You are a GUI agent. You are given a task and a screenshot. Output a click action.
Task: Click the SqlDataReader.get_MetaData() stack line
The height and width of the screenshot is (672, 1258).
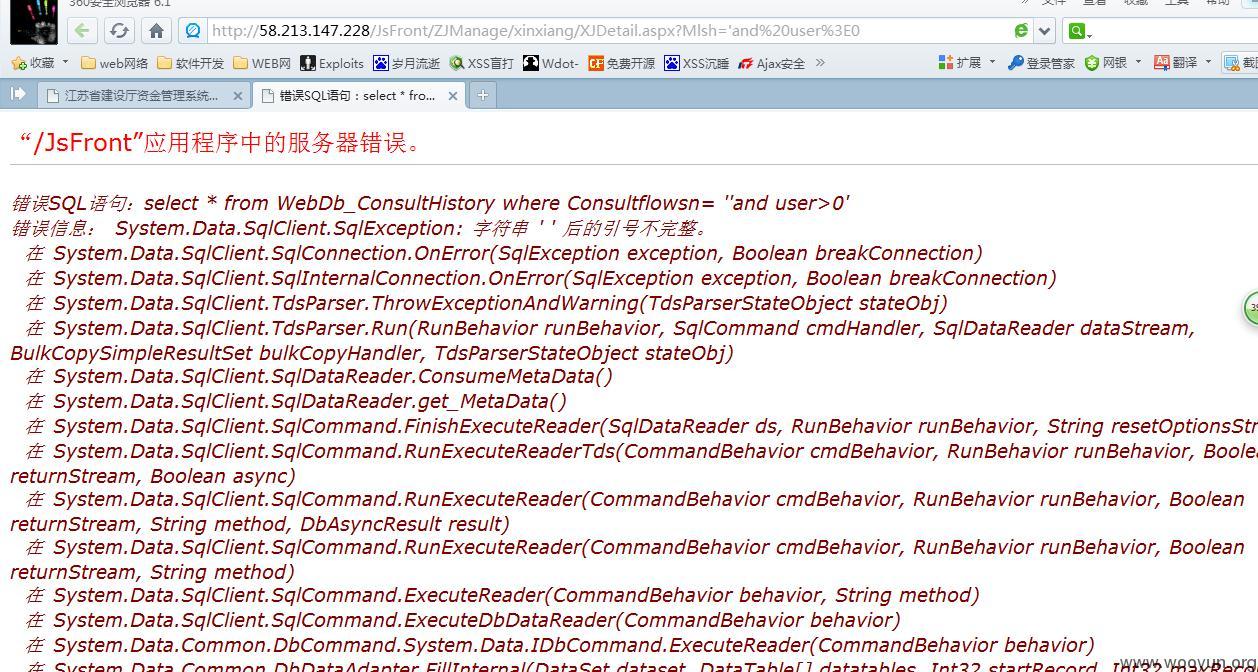coord(296,401)
